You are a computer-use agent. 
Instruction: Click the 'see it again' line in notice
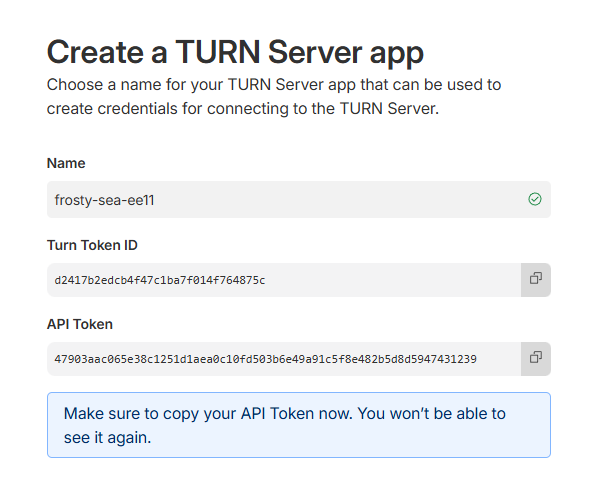tap(107, 438)
